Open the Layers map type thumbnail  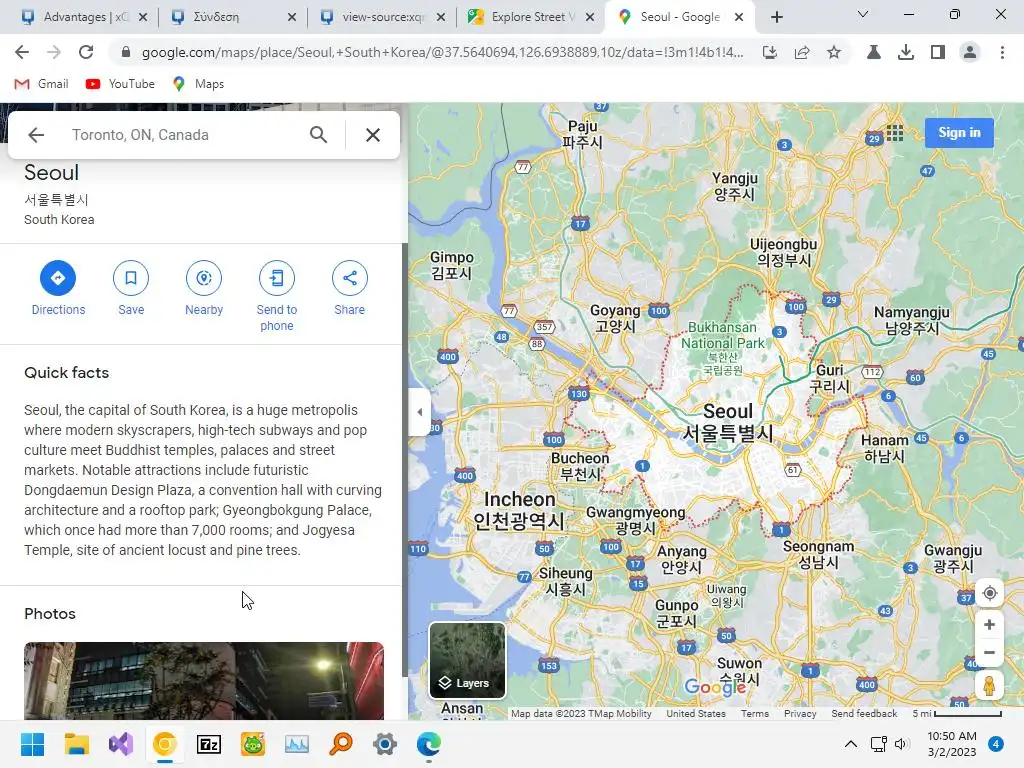click(x=467, y=660)
